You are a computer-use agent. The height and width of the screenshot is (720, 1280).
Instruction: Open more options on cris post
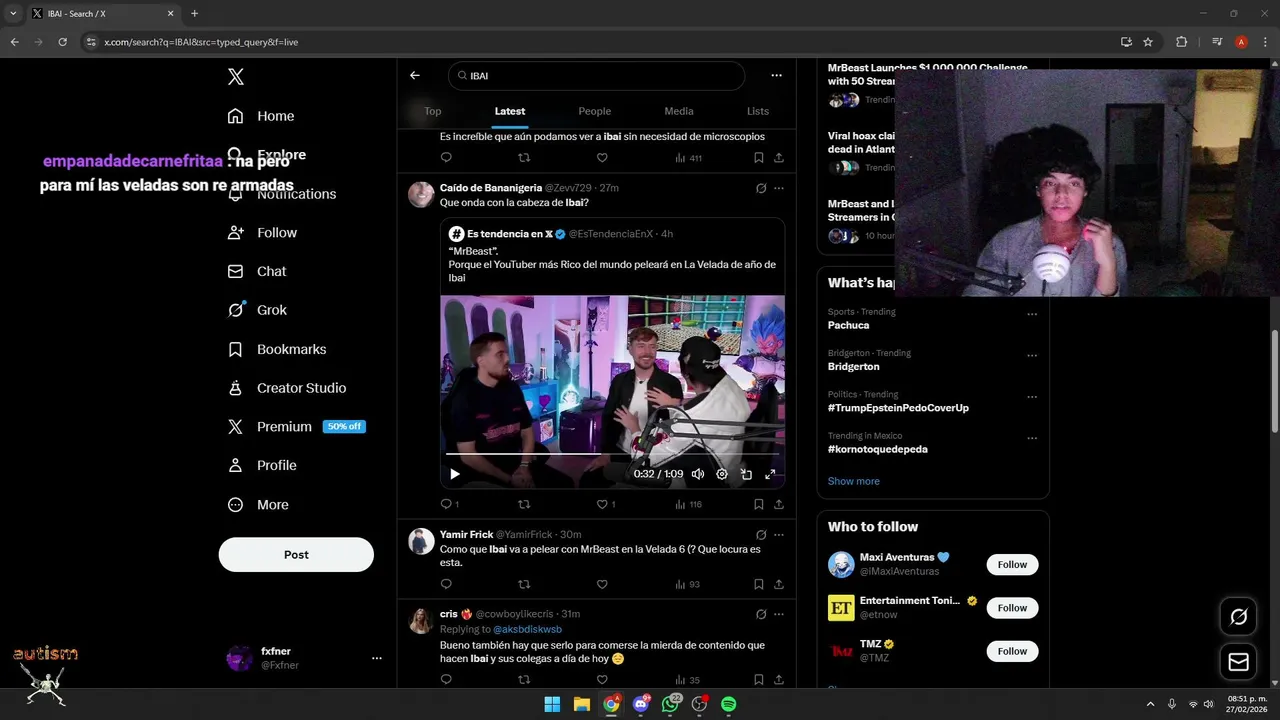click(779, 614)
